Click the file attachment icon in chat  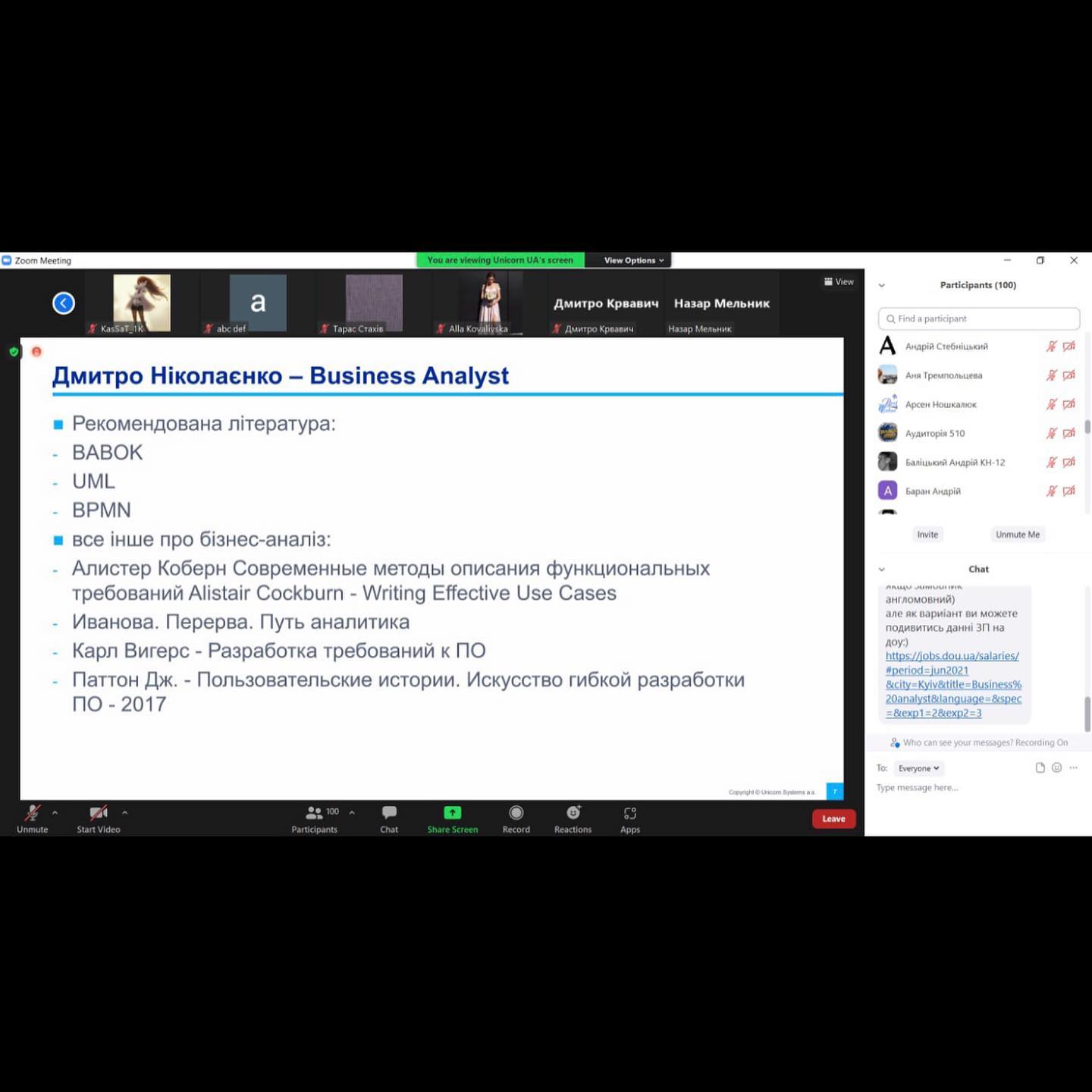click(1040, 767)
